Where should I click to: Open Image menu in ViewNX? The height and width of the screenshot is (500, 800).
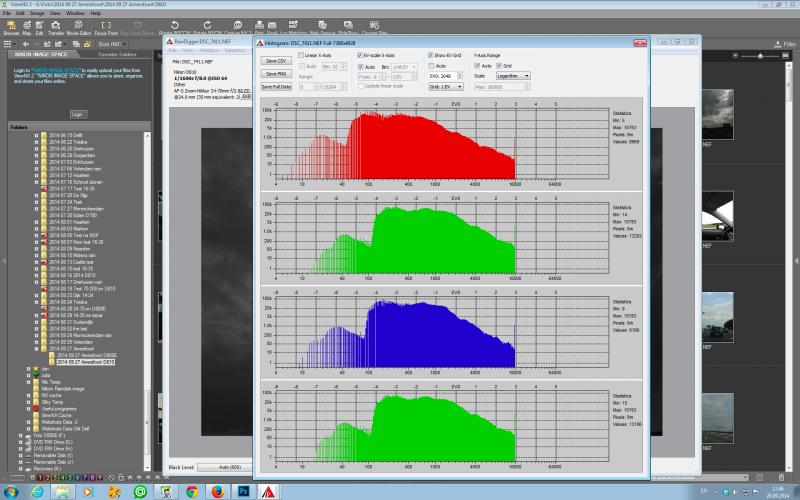tap(37, 13)
